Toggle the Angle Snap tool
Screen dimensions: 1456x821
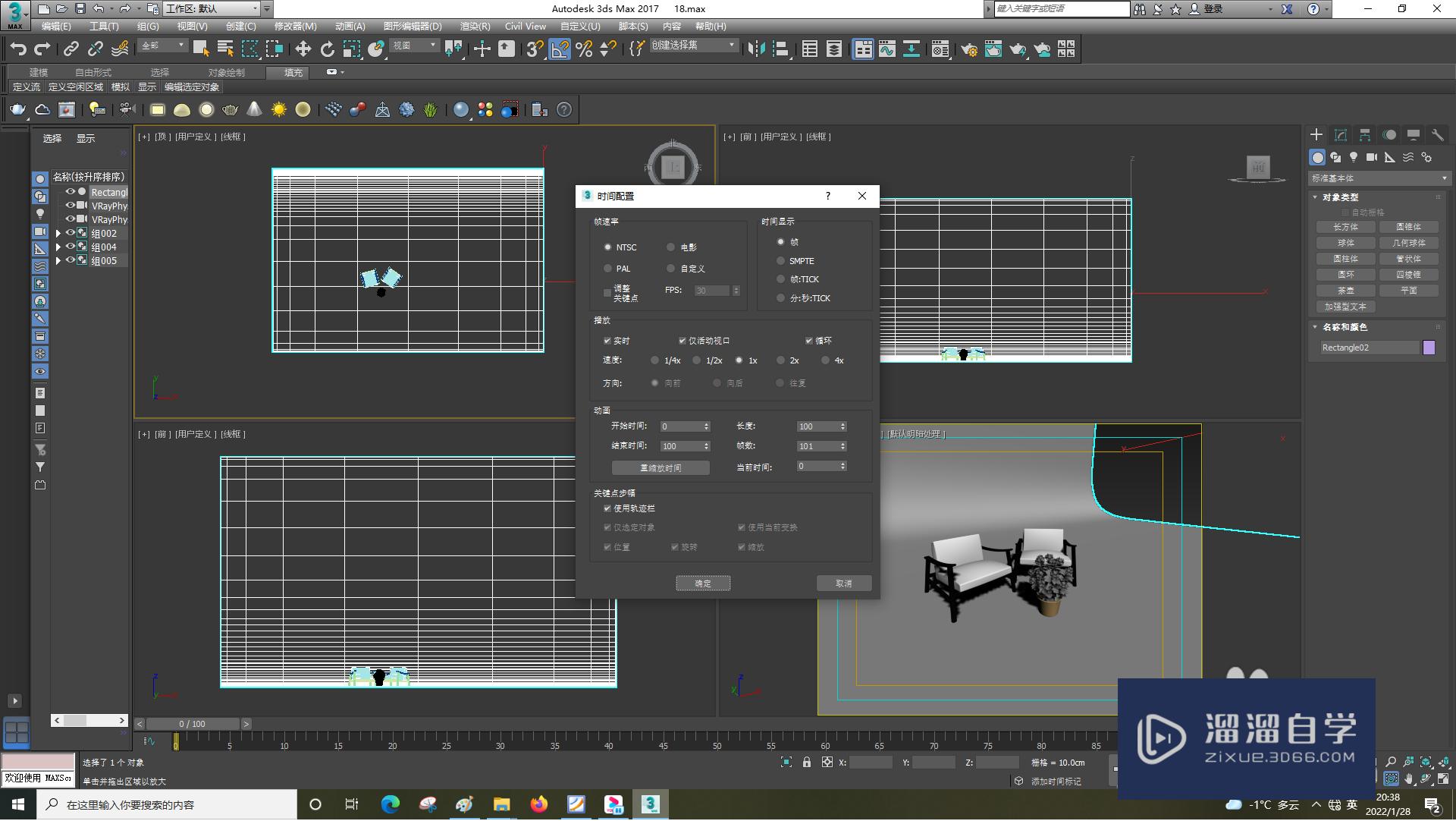click(560, 49)
